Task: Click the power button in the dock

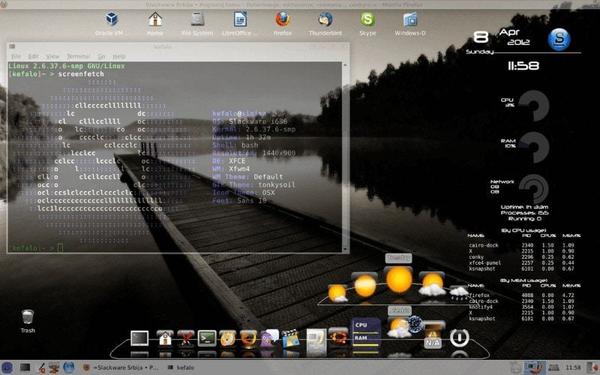Action: click(459, 338)
